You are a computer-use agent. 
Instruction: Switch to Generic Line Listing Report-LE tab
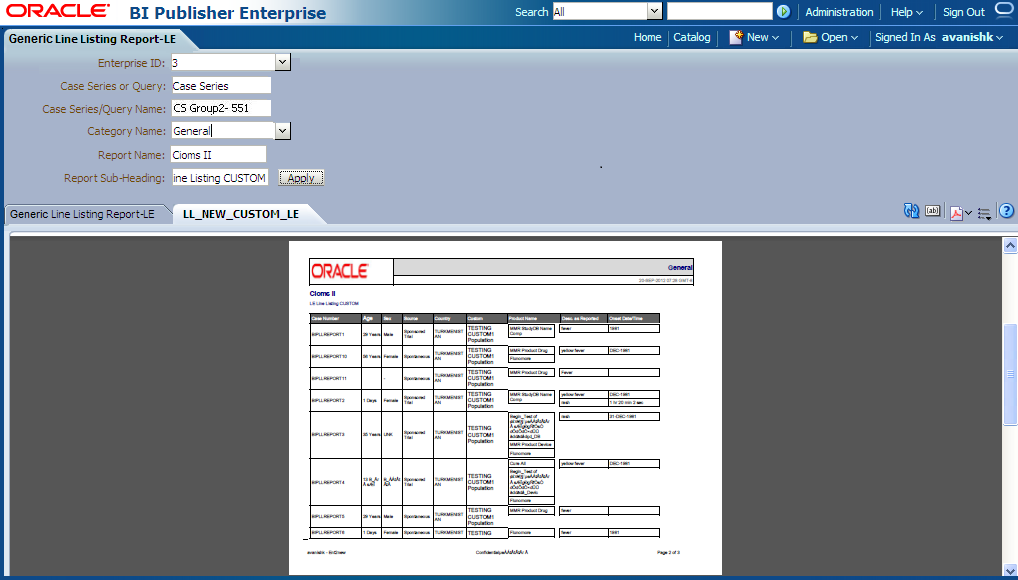click(x=82, y=214)
